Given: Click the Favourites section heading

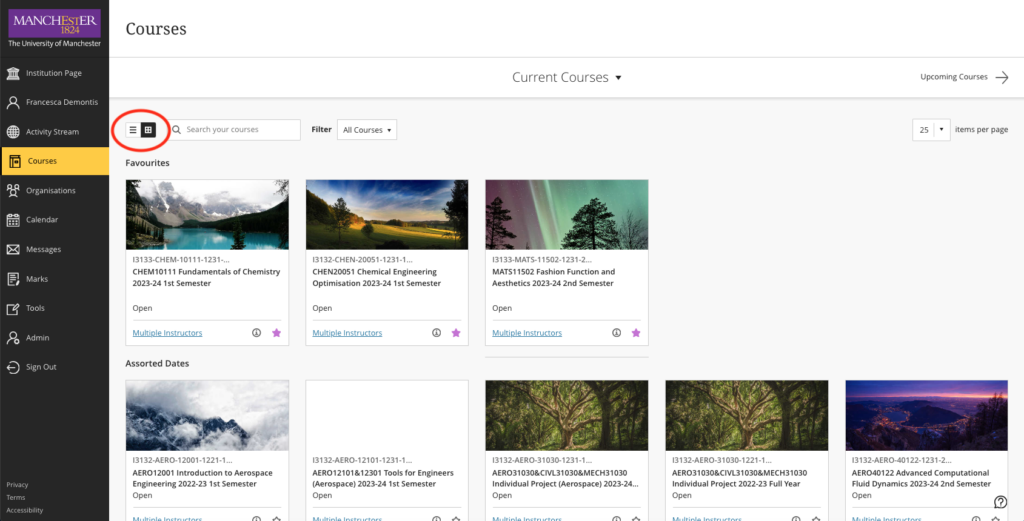Looking at the screenshot, I should pyautogui.click(x=148, y=163).
